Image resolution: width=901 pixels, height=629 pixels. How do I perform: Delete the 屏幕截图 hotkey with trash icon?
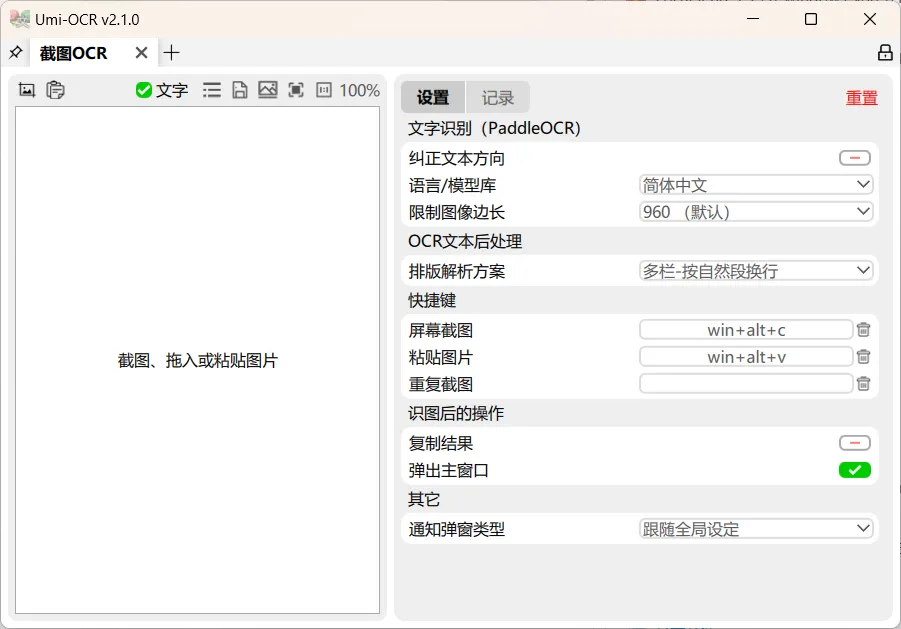[863, 330]
